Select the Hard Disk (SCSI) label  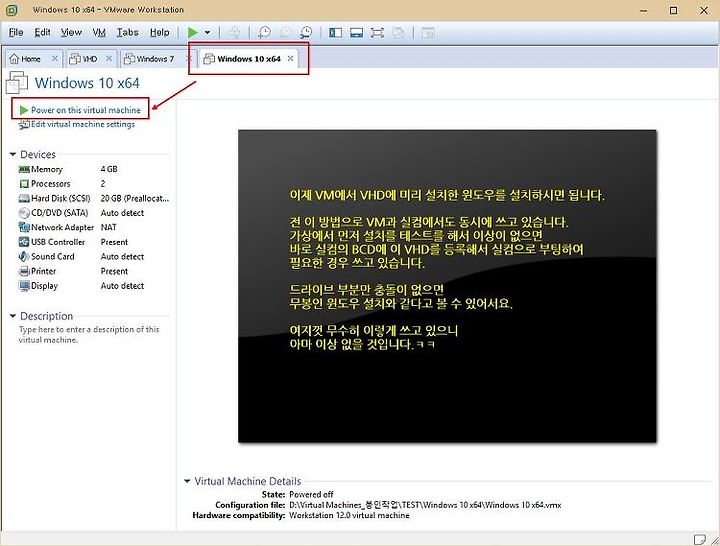coord(61,198)
